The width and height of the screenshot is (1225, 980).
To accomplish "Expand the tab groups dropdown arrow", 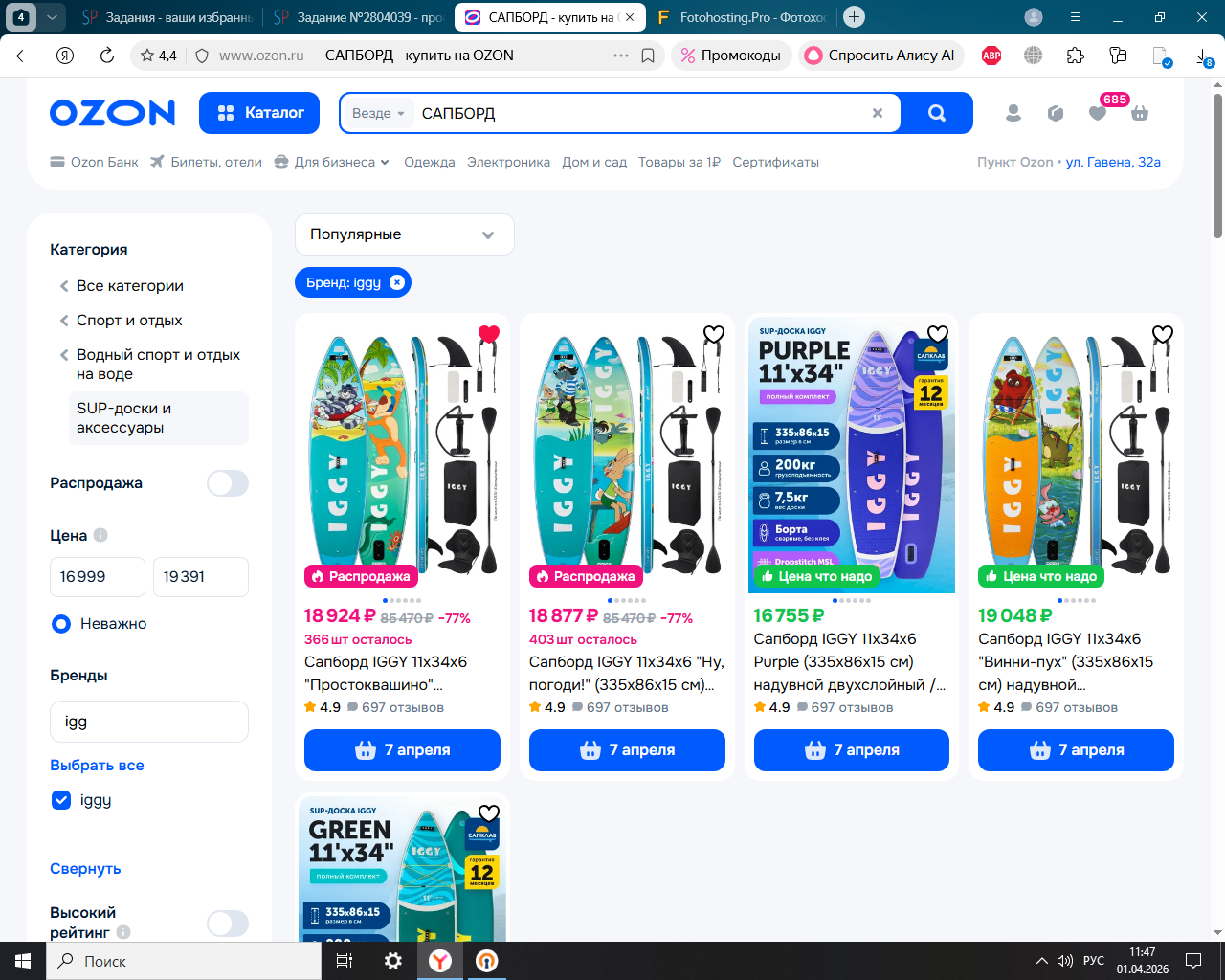I will point(53,17).
